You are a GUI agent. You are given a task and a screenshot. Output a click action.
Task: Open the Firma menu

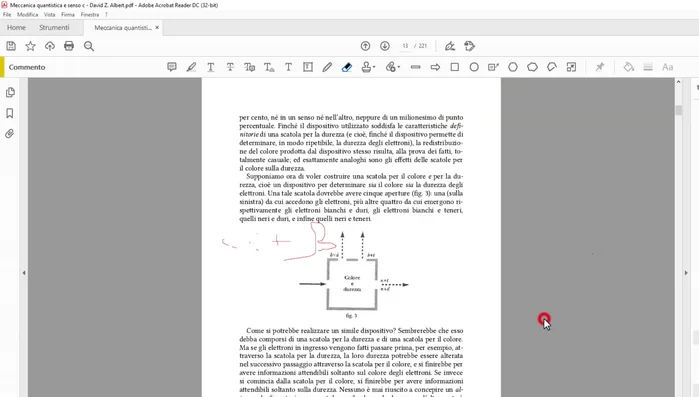[x=68, y=14]
